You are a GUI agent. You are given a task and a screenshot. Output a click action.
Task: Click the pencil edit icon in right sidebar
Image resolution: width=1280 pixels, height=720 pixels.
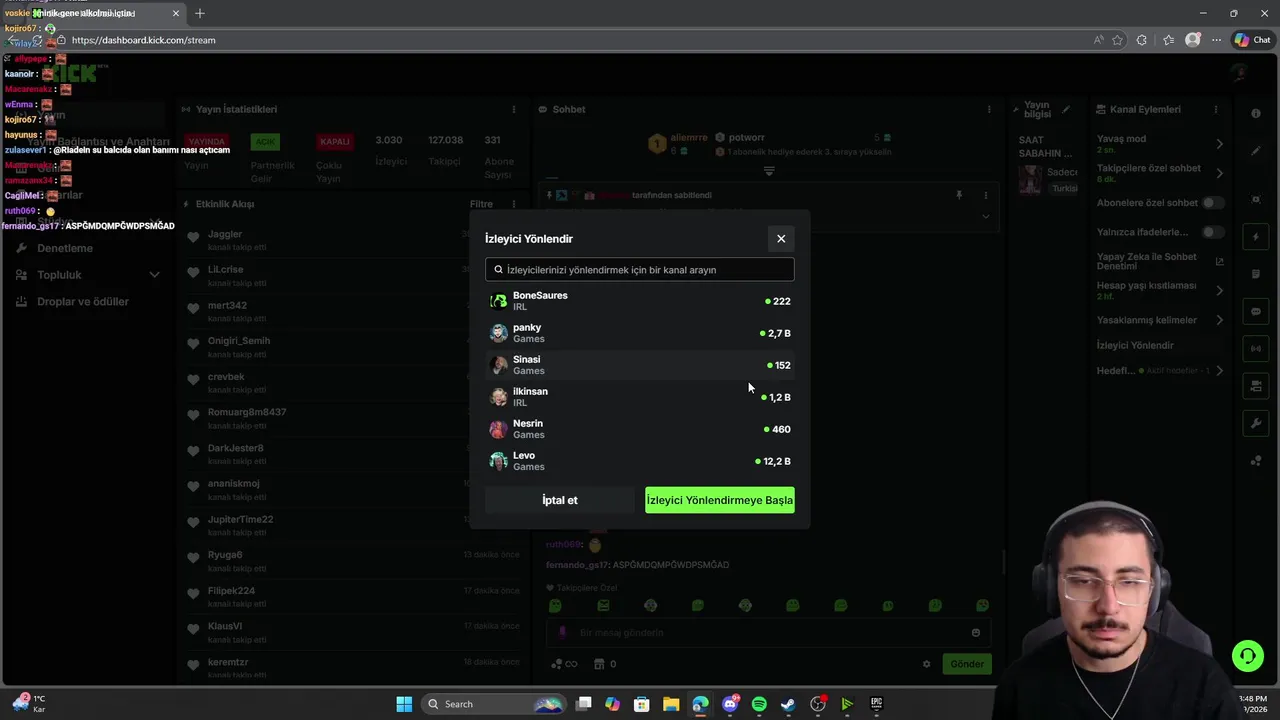pyautogui.click(x=1256, y=150)
